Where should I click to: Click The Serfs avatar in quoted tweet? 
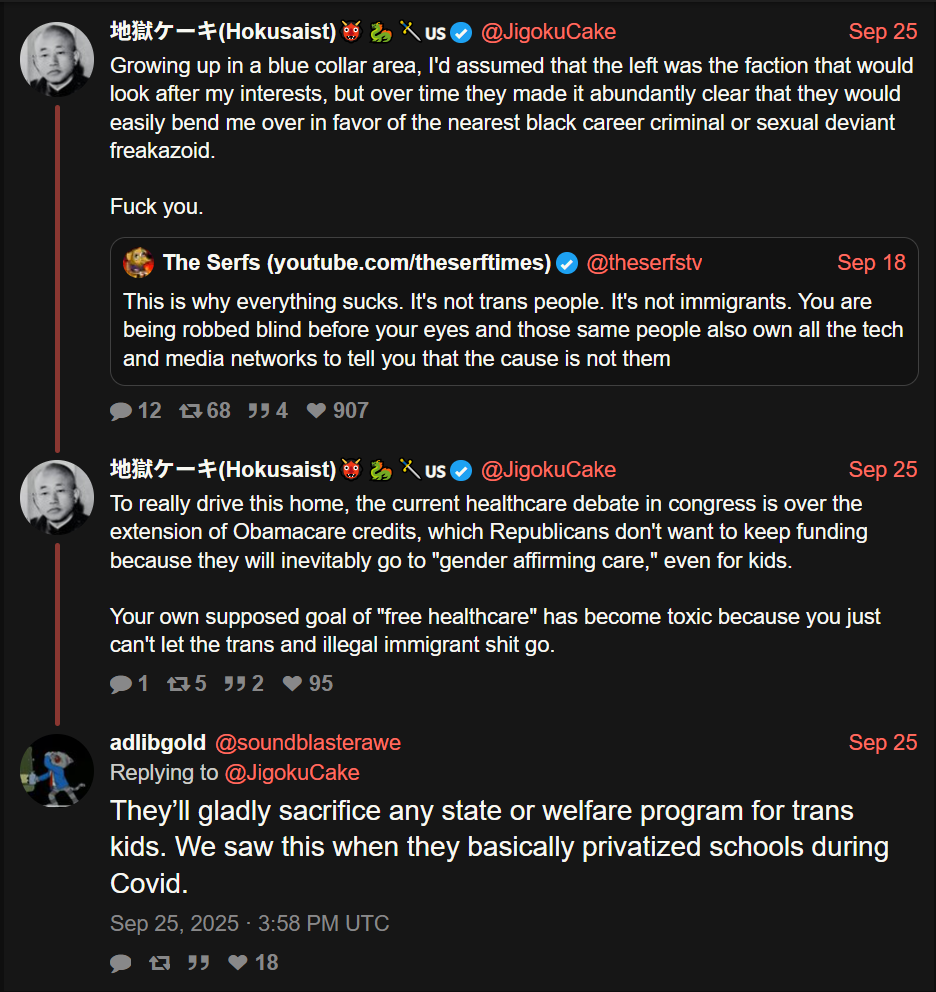138,263
